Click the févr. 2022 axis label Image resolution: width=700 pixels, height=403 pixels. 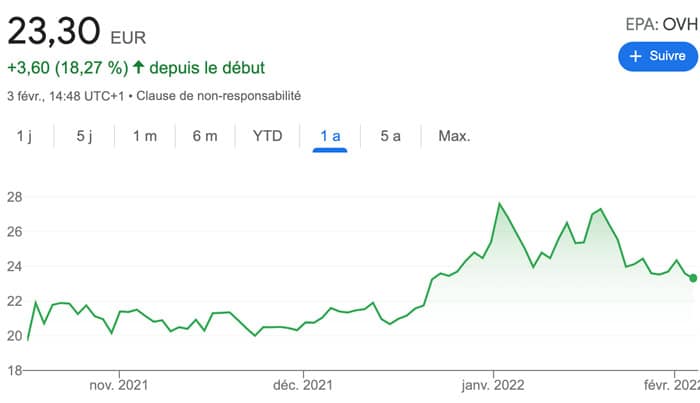click(x=672, y=386)
